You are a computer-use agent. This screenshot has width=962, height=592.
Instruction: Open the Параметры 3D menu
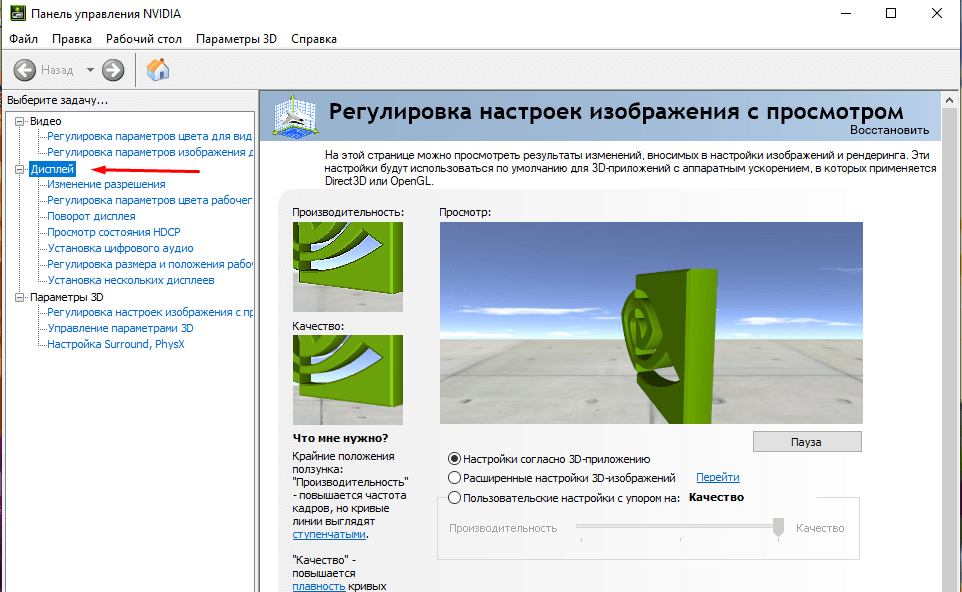pos(236,39)
